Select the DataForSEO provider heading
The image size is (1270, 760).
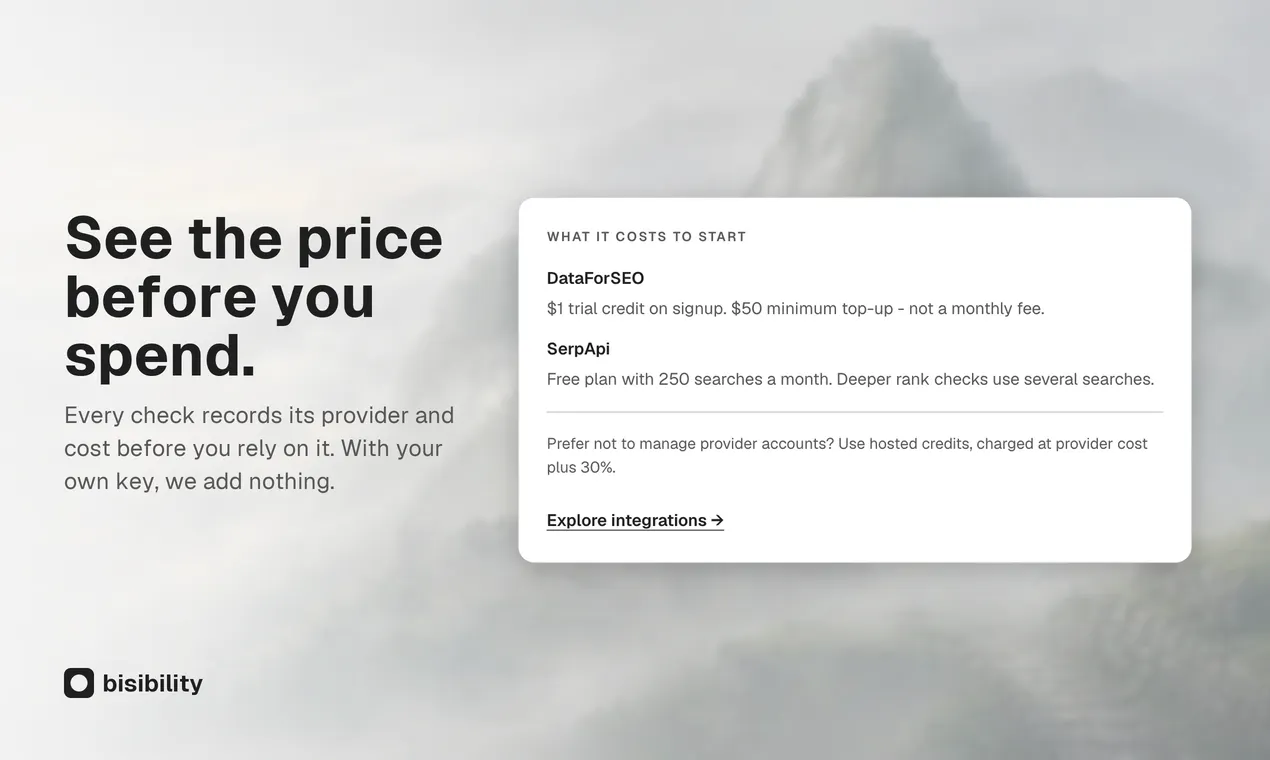tap(595, 278)
